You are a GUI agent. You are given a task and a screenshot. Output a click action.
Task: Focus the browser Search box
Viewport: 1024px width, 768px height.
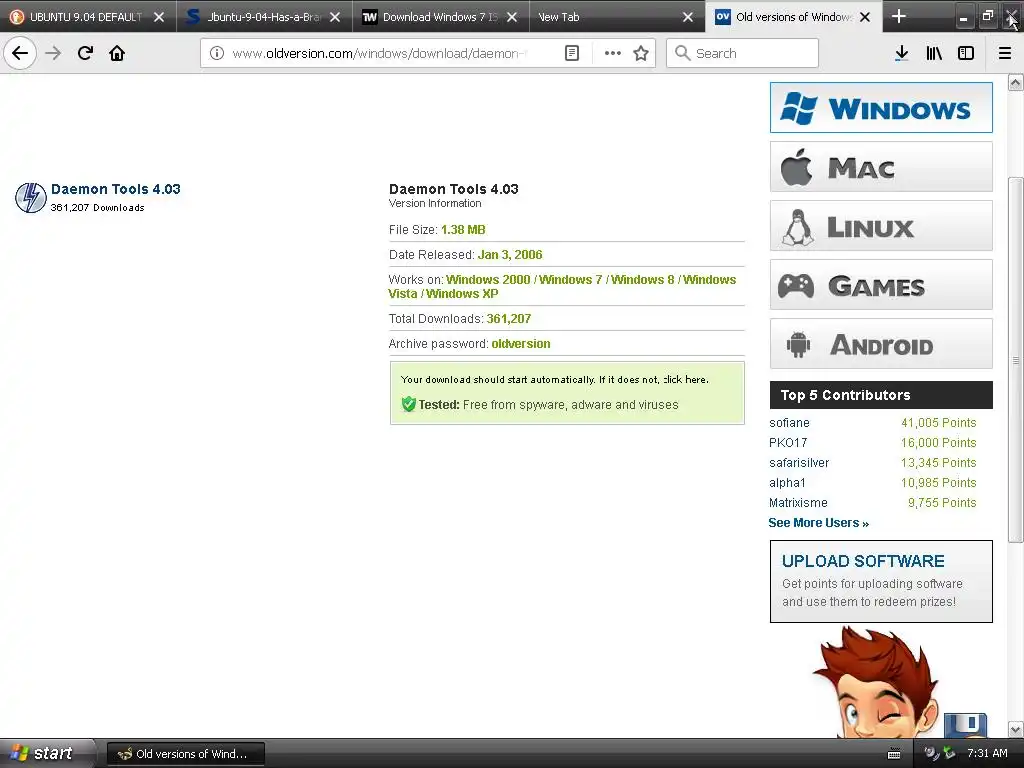(x=743, y=53)
